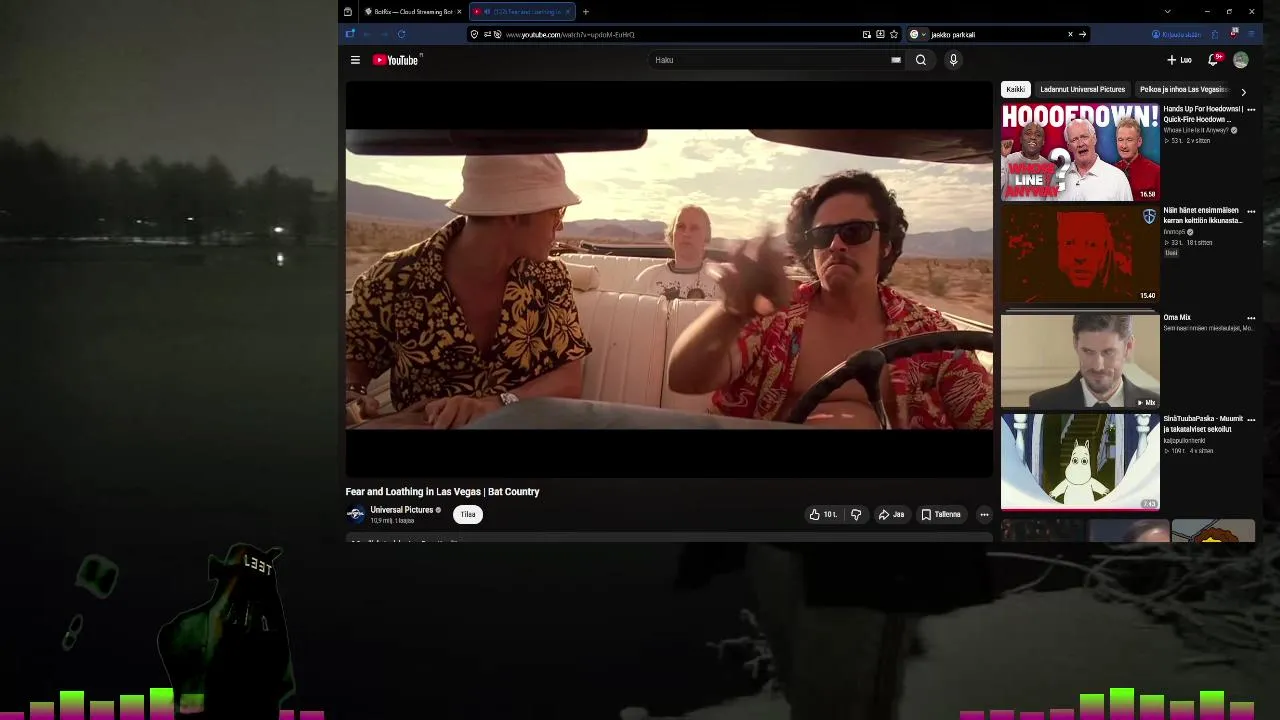Bookmark the page with the star icon

pos(894,34)
